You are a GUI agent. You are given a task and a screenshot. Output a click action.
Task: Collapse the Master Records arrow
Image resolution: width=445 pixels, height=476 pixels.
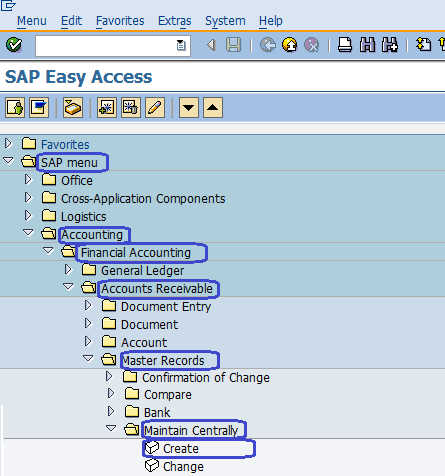(88, 358)
